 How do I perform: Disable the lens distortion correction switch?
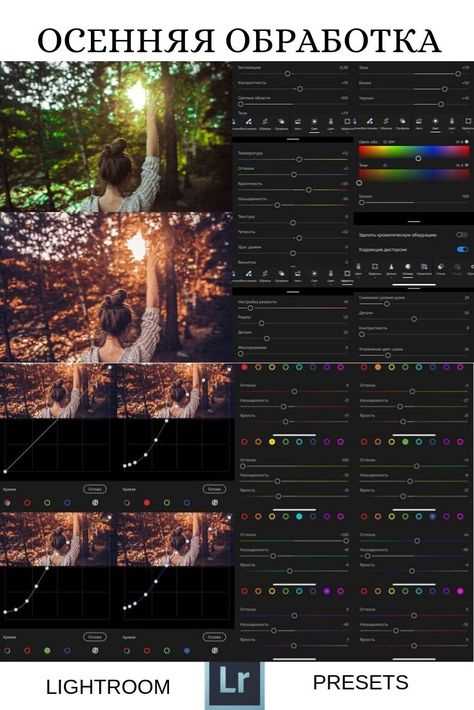tap(462, 249)
